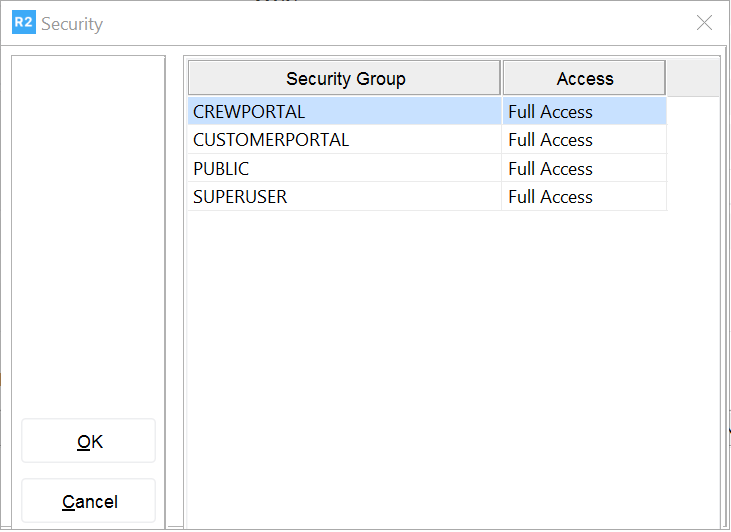Select the SUPERUSER security group row

click(x=240, y=197)
